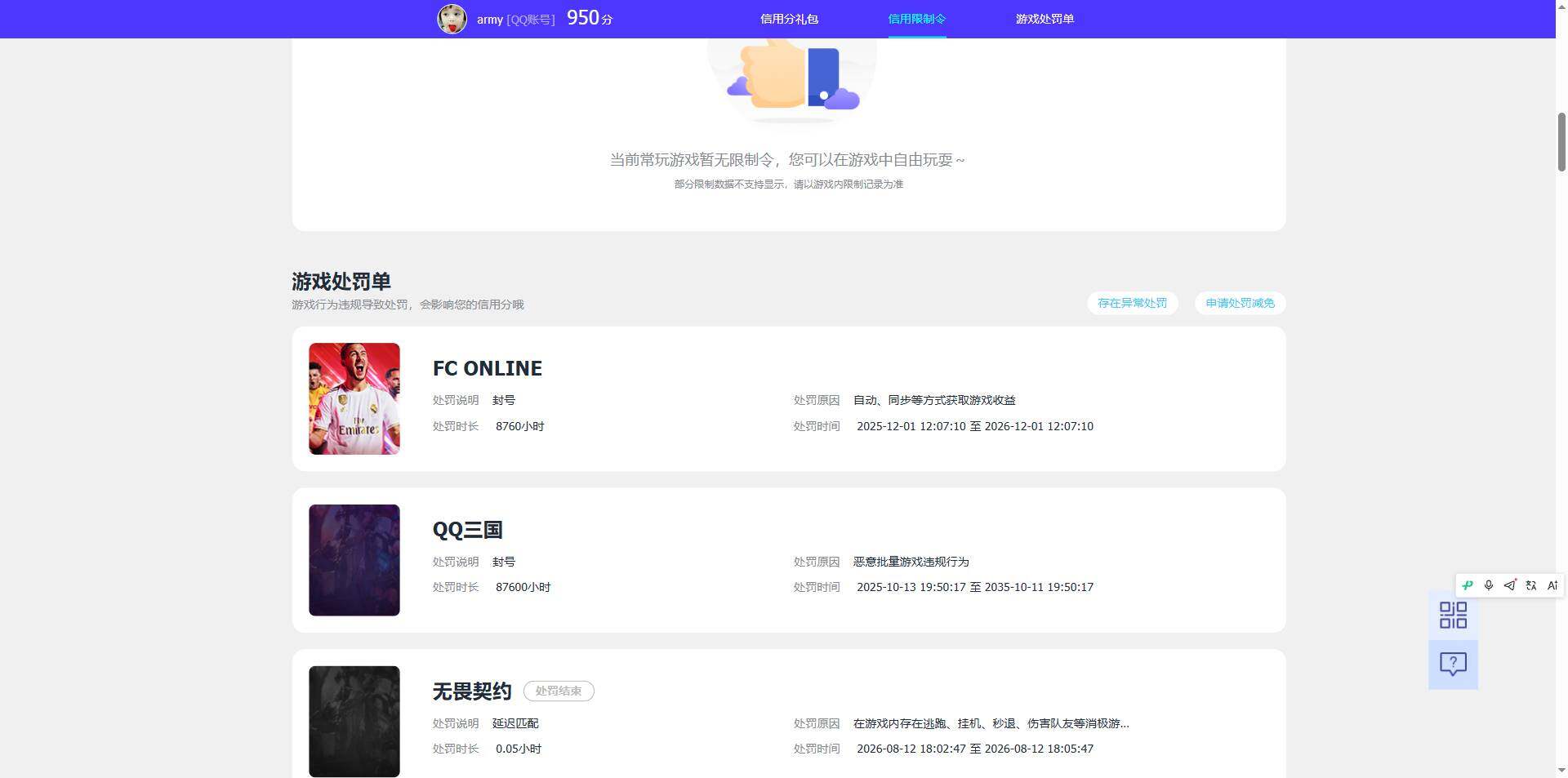Click the truncated 在游戏内存在逃跑 reason text
The height and width of the screenshot is (778, 1568).
tap(991, 723)
